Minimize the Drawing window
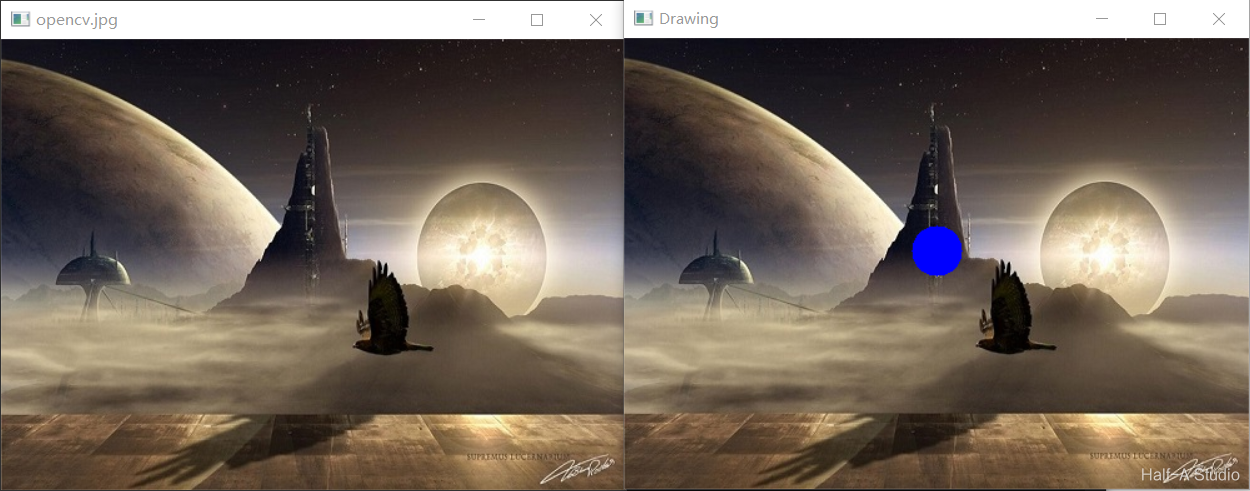This screenshot has height=491, width=1250. [x=1102, y=19]
